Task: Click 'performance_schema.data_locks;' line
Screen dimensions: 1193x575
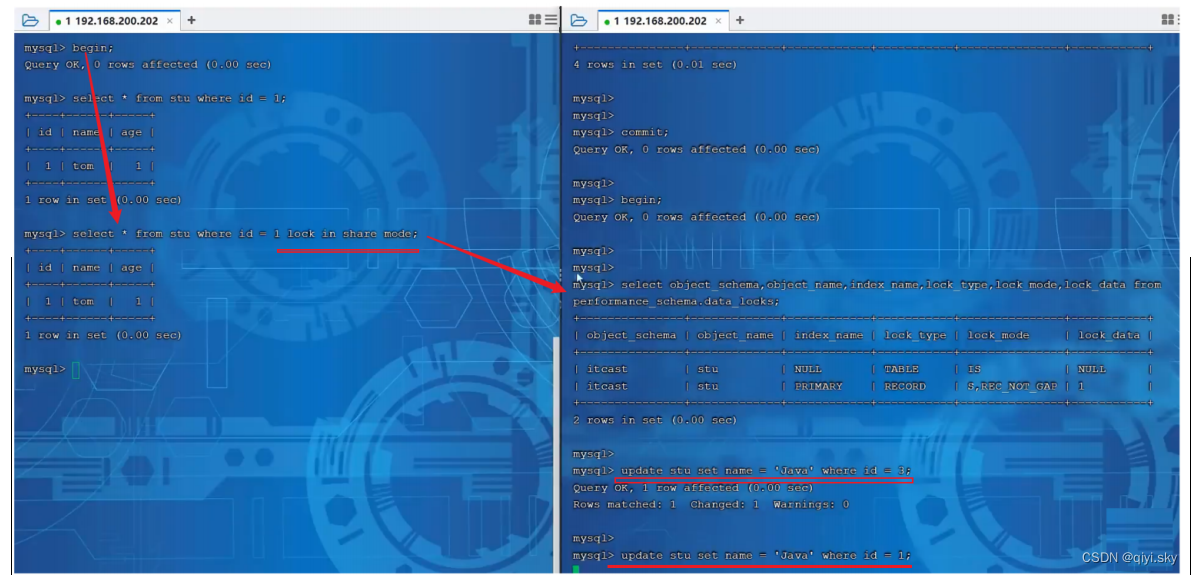Action: [x=676, y=302]
